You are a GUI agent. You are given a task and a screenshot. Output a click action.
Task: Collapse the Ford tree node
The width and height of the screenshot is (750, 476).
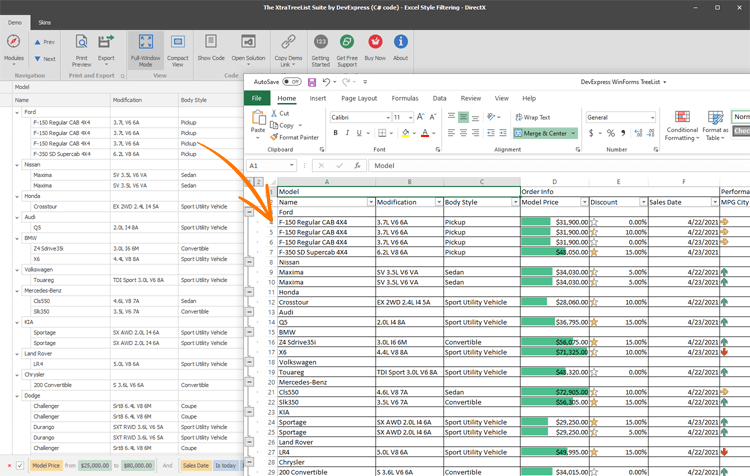[17, 112]
